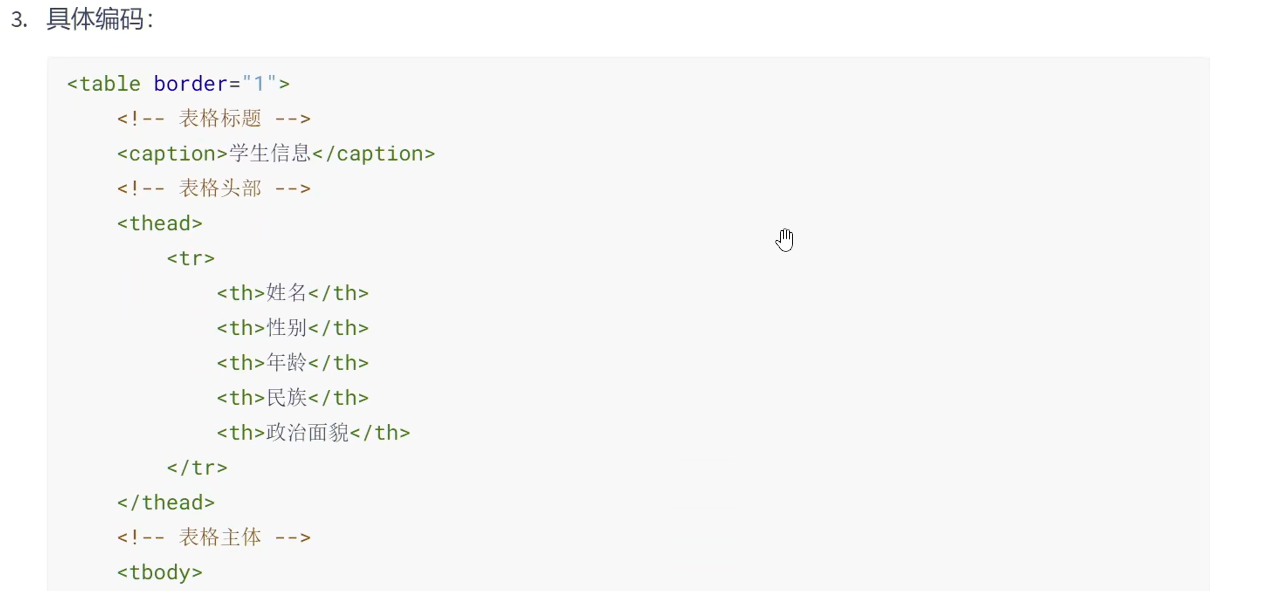1286x591 pixels.
Task: Click the border value "1" string
Action: coord(259,84)
